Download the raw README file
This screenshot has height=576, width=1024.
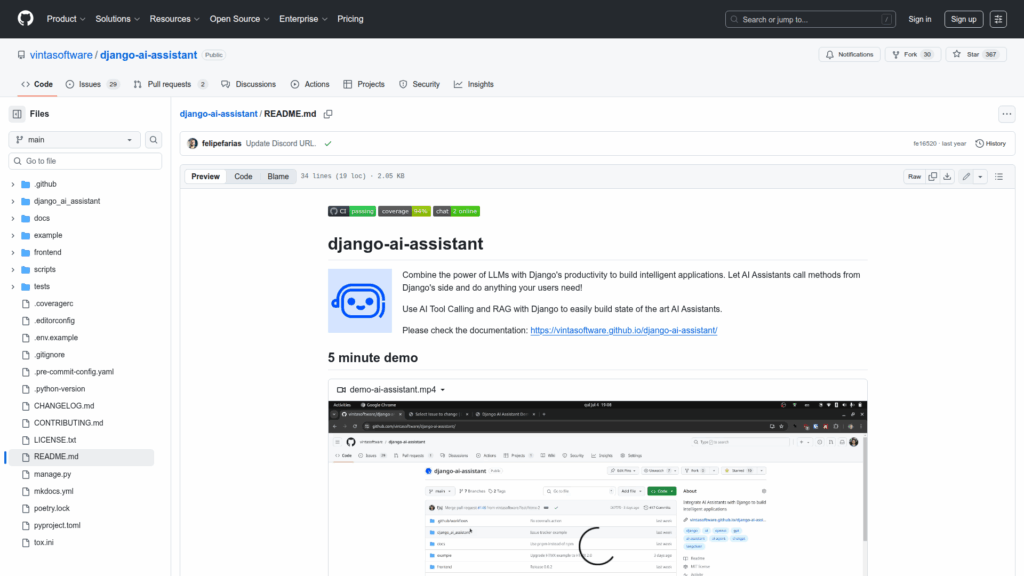point(948,176)
